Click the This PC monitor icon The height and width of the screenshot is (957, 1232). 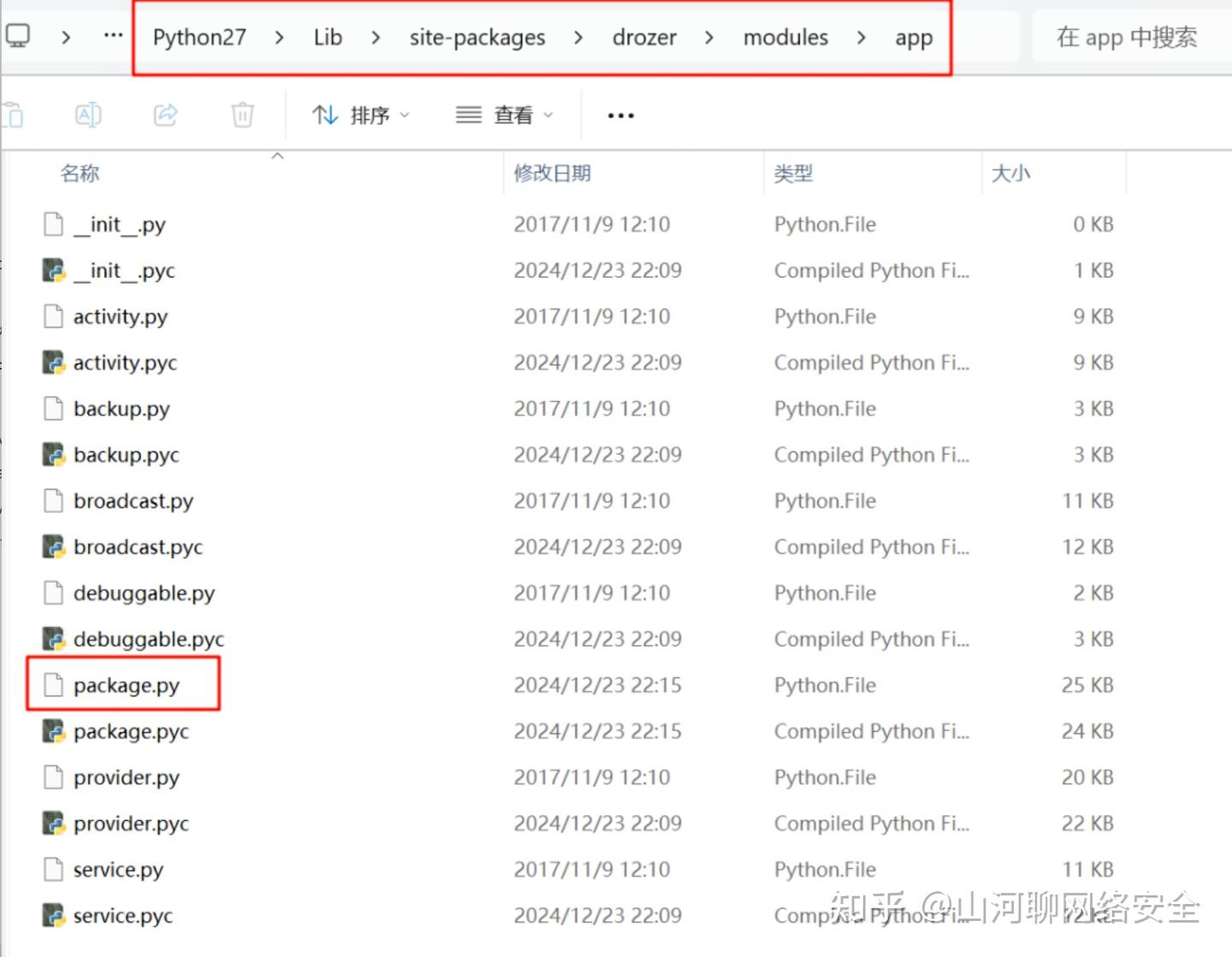18,35
